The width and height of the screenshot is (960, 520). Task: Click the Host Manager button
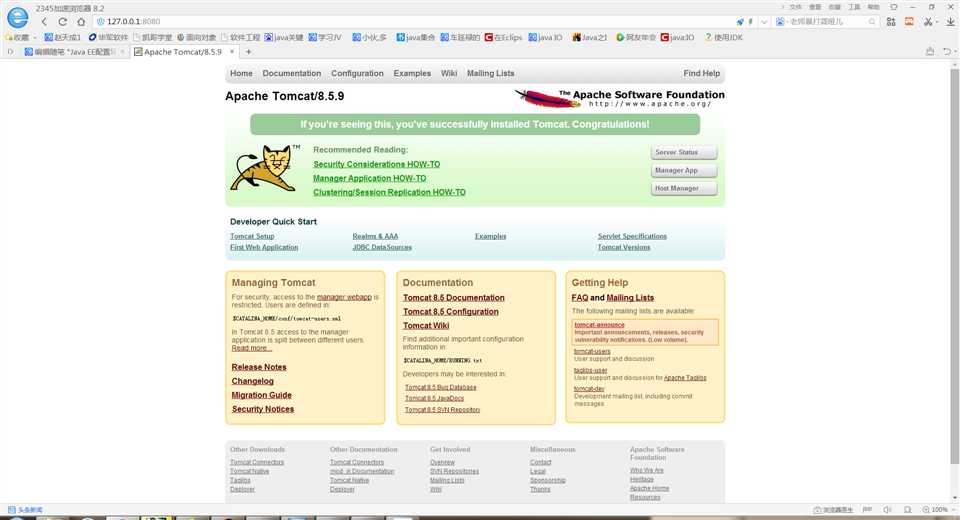tap(684, 189)
